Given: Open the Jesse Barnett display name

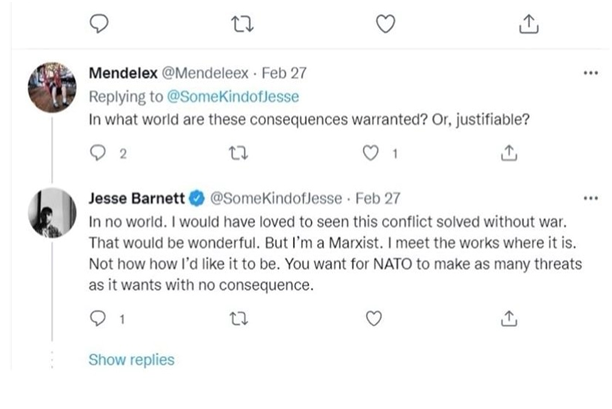Looking at the screenshot, I should 139,198.
